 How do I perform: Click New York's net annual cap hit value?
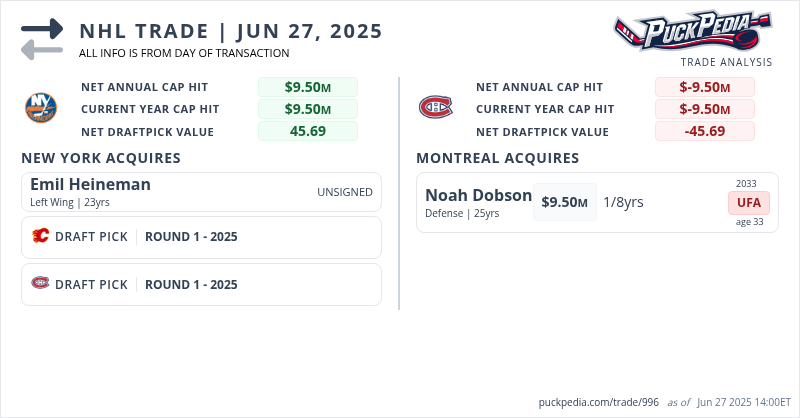pyautogui.click(x=307, y=87)
